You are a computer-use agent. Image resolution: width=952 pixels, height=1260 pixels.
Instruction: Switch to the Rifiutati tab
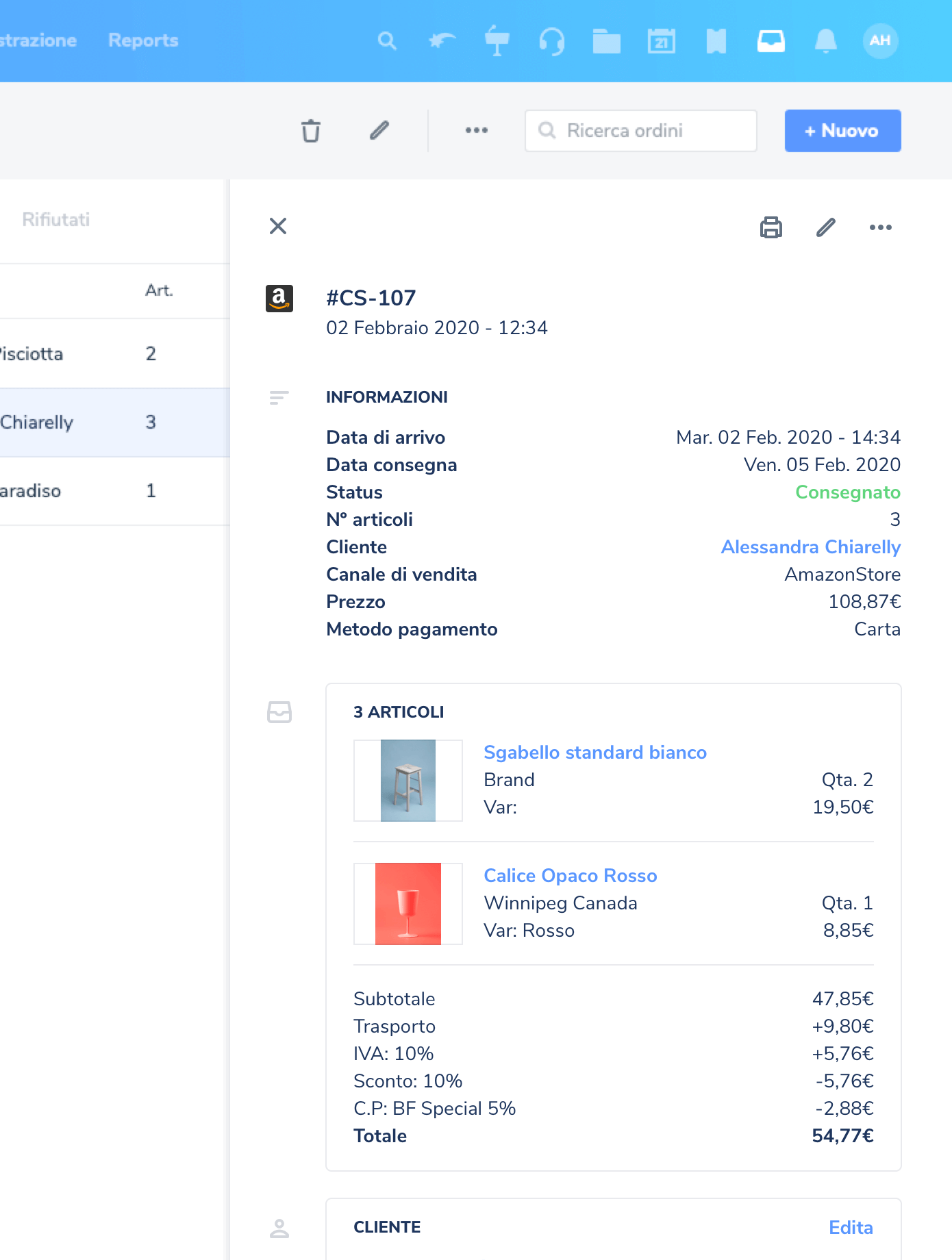click(56, 220)
